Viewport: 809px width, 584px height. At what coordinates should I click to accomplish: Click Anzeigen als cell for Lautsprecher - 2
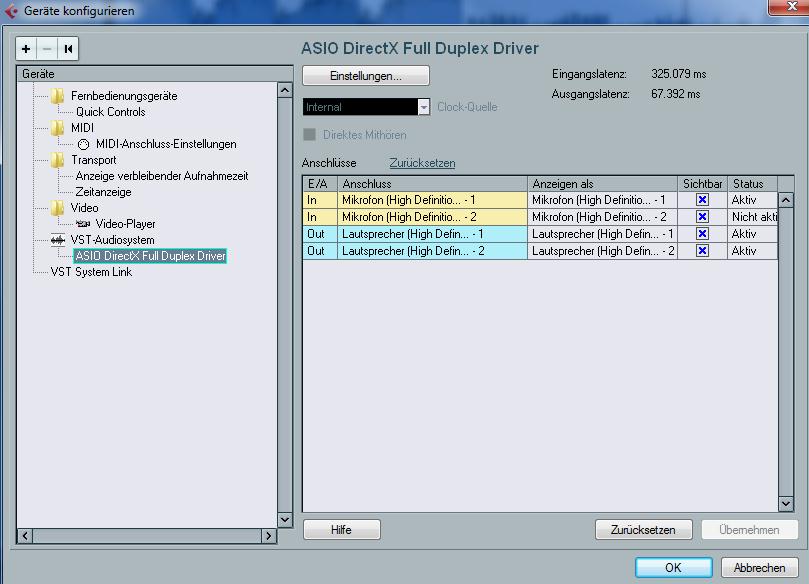[602, 251]
